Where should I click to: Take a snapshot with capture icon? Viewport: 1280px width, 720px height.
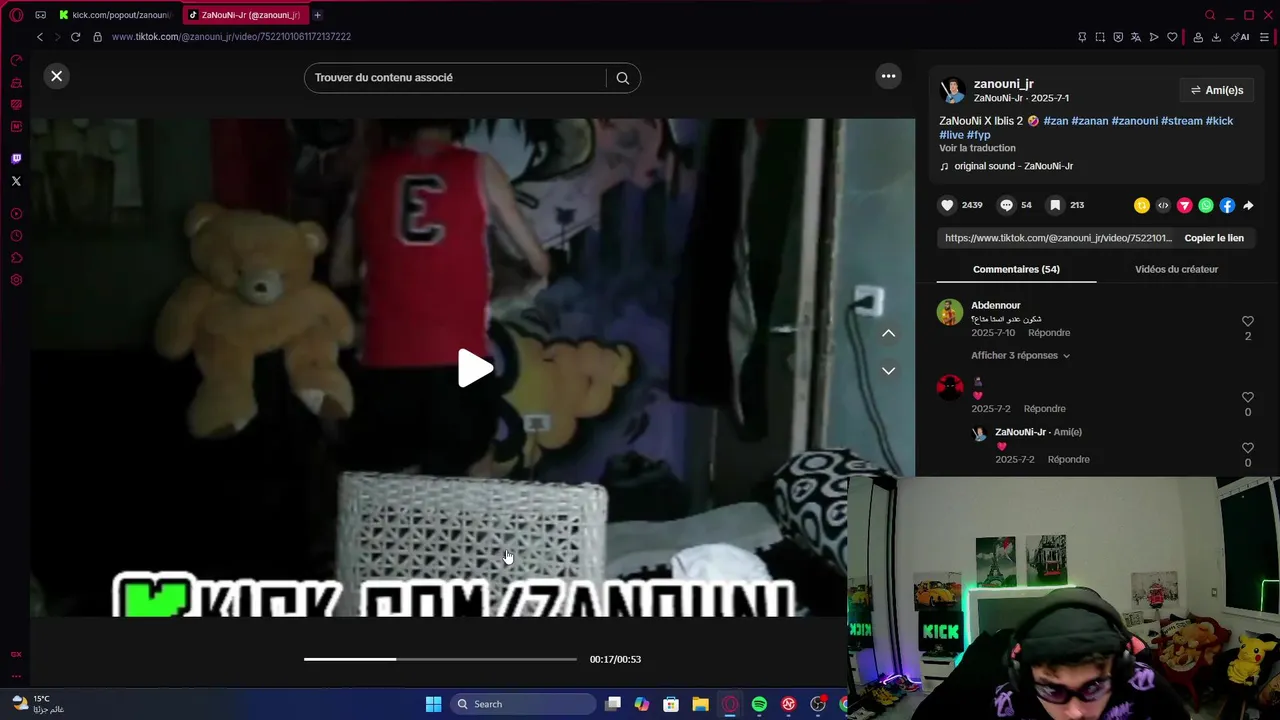(1100, 37)
